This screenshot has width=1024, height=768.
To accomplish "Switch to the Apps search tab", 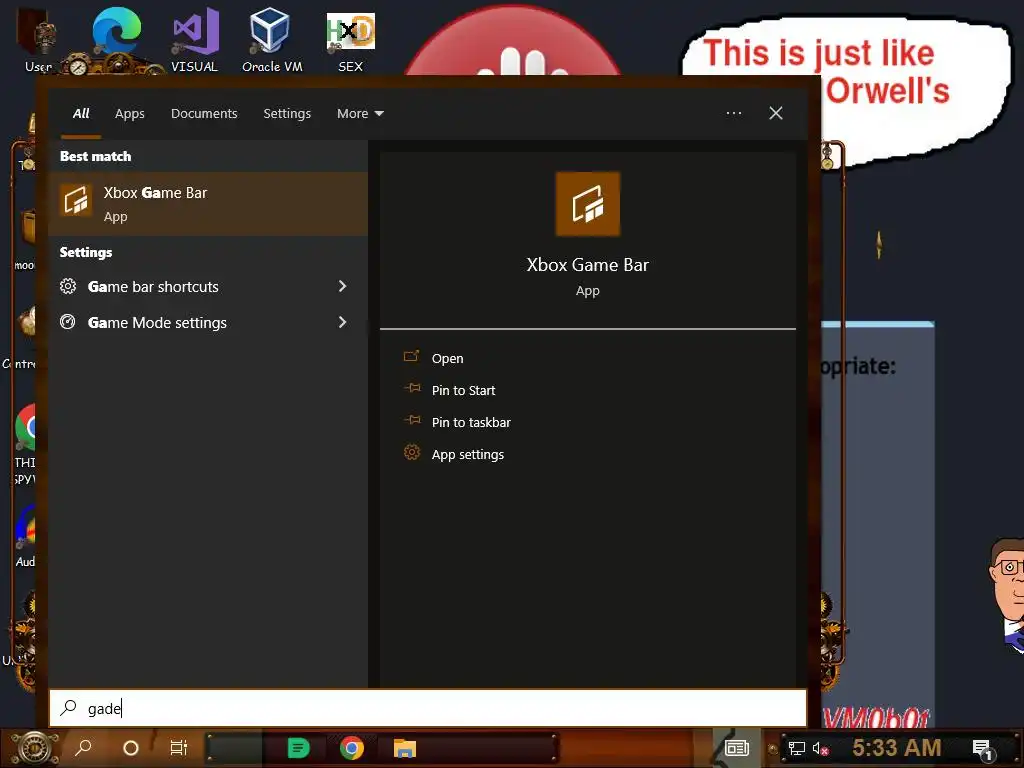I will [130, 113].
